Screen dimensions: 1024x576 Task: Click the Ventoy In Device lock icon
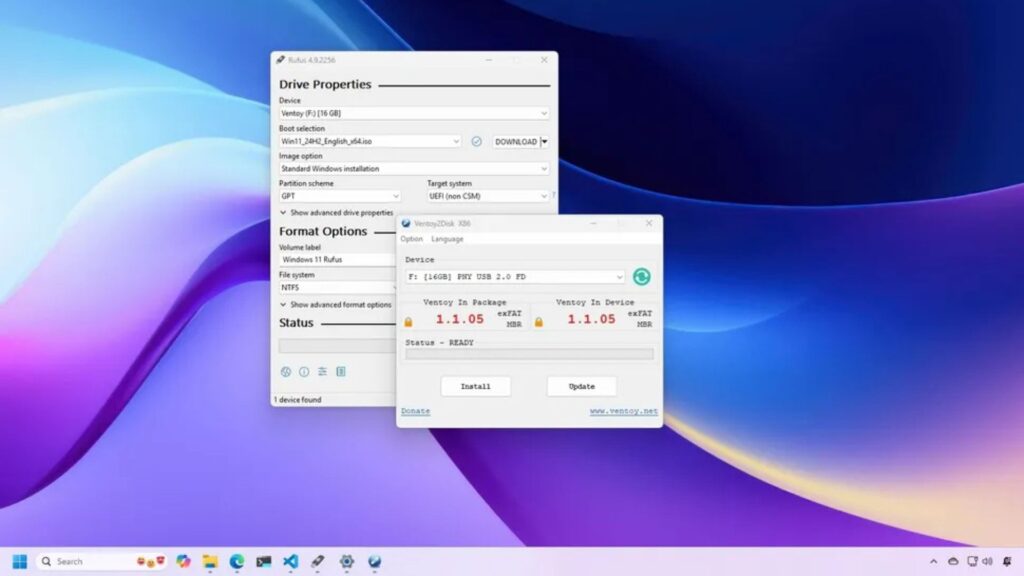[539, 322]
